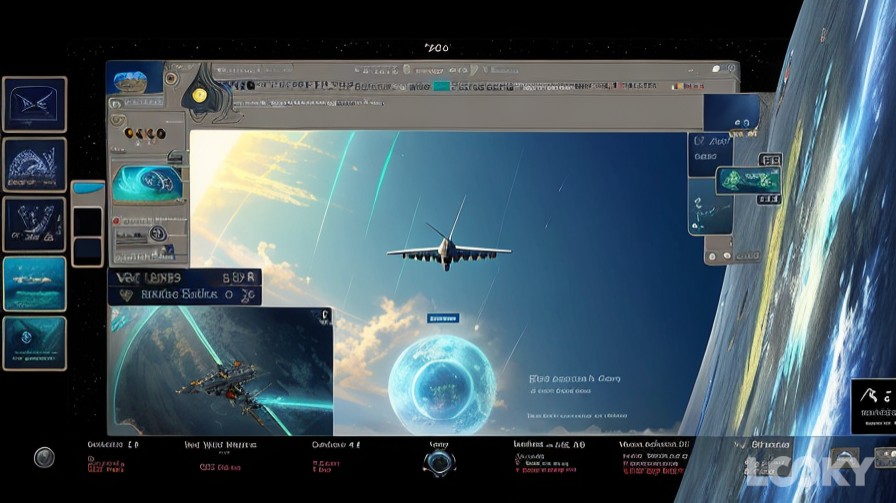Click the circular icon ending the title bar
This screenshot has height=503, width=896.
[x=731, y=69]
